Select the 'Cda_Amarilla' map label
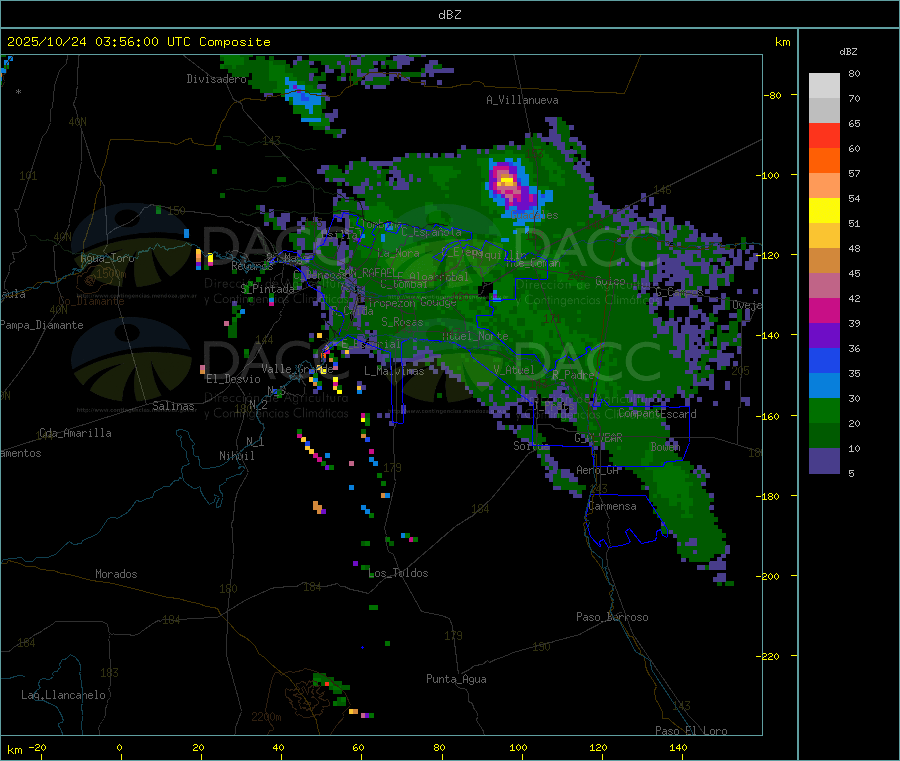This screenshot has height=761, width=900. pyautogui.click(x=75, y=433)
